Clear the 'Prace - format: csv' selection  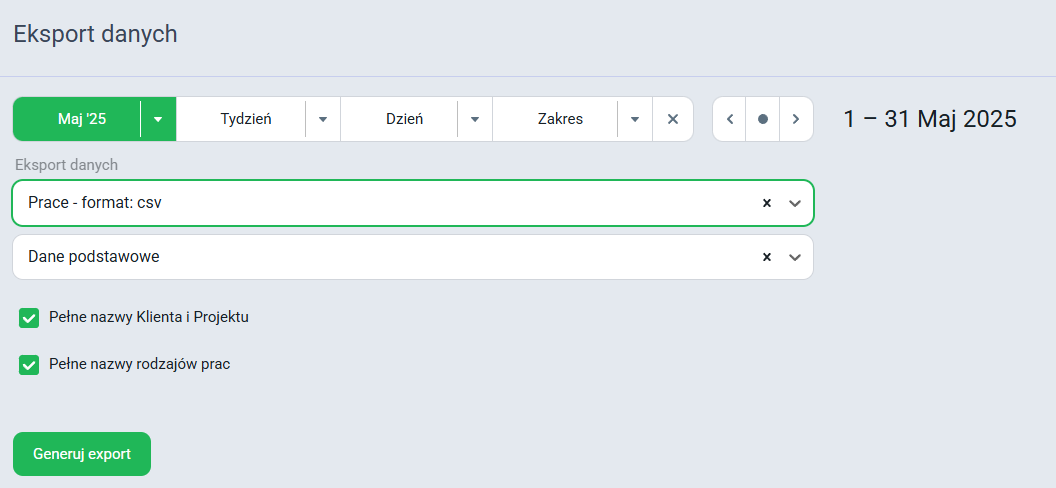coord(766,203)
